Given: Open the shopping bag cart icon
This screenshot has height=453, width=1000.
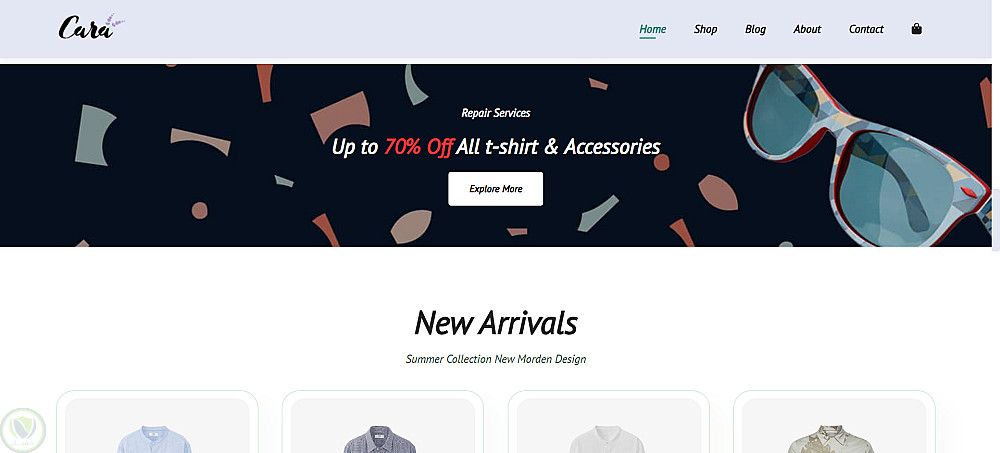Looking at the screenshot, I should (916, 29).
